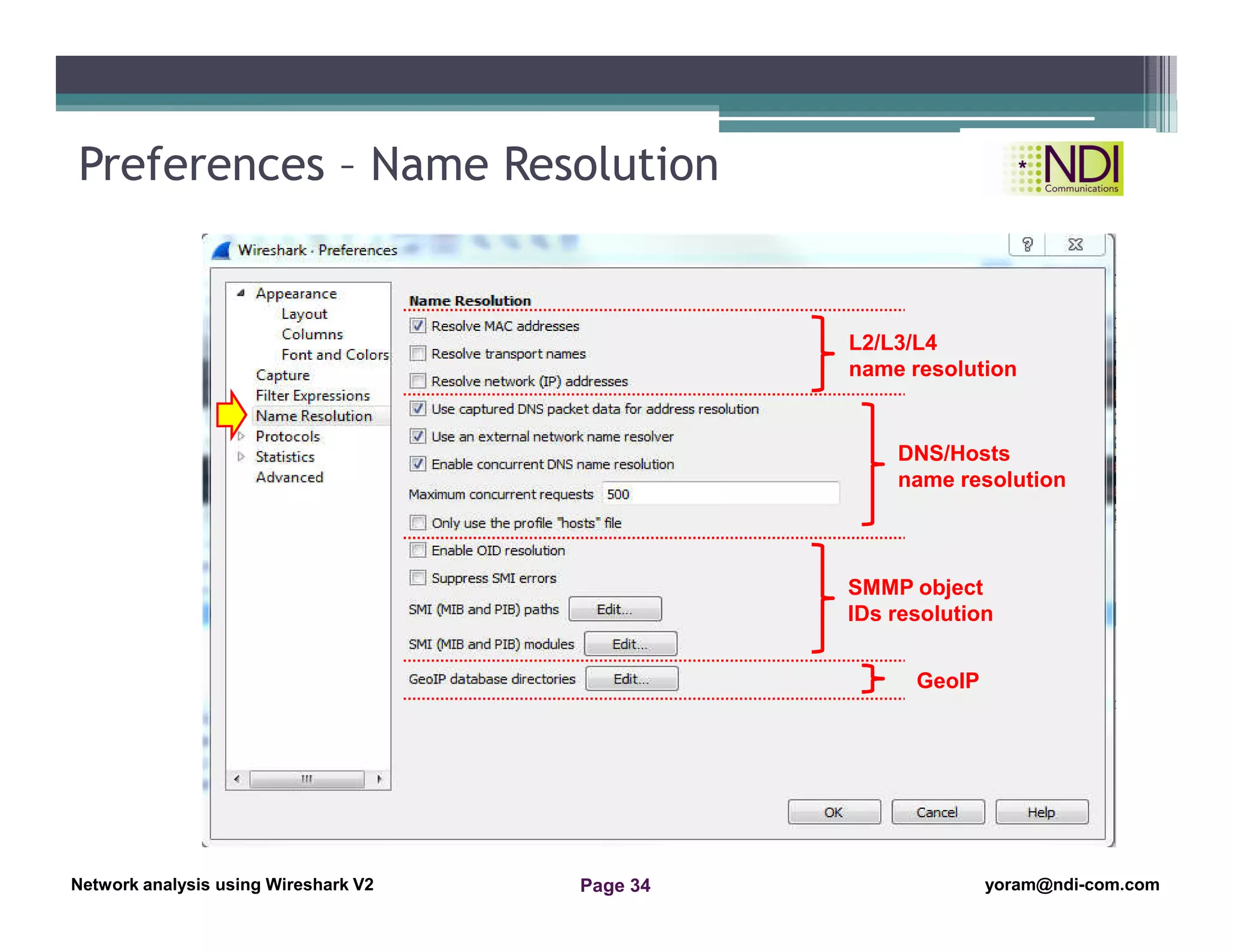1233x952 pixels.
Task: Uncheck Use captured DNS packet data
Action: point(418,409)
